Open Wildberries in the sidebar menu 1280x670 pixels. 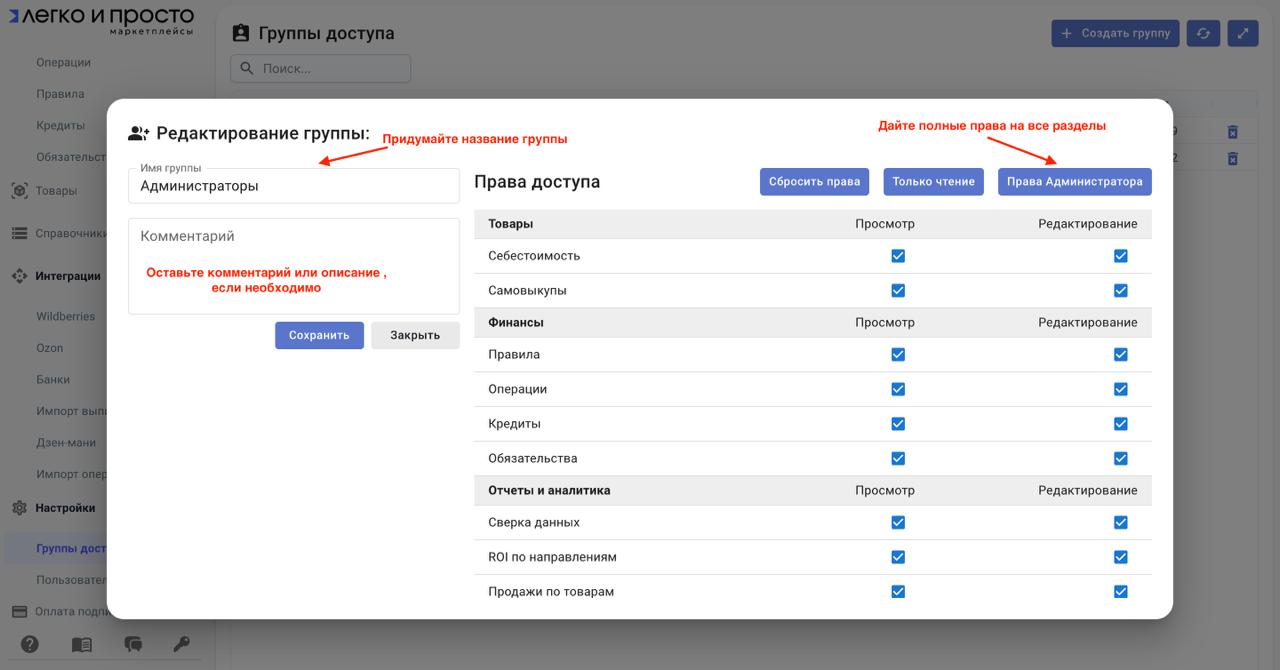point(66,317)
